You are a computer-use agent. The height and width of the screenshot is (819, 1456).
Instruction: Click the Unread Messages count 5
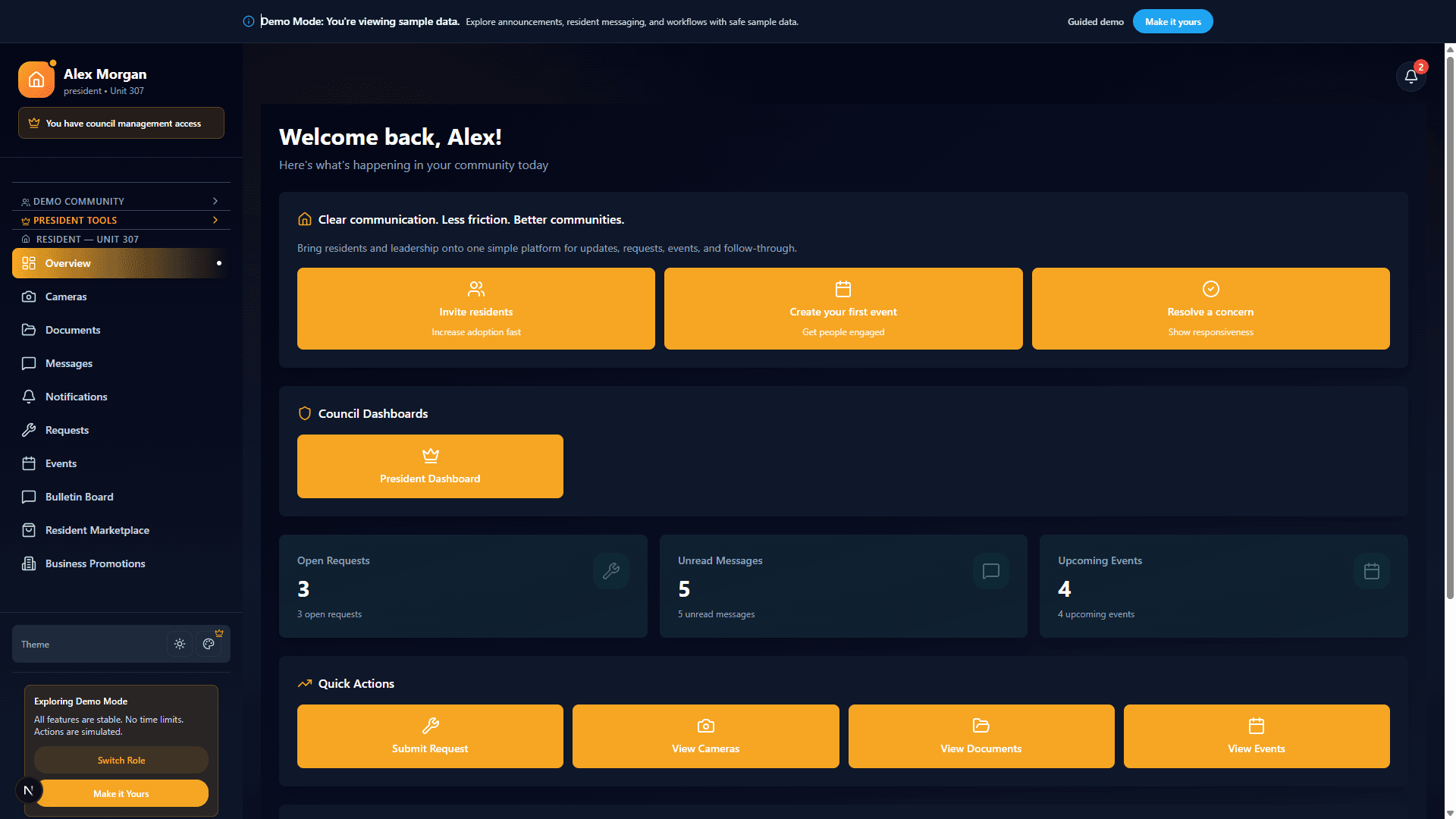click(684, 589)
